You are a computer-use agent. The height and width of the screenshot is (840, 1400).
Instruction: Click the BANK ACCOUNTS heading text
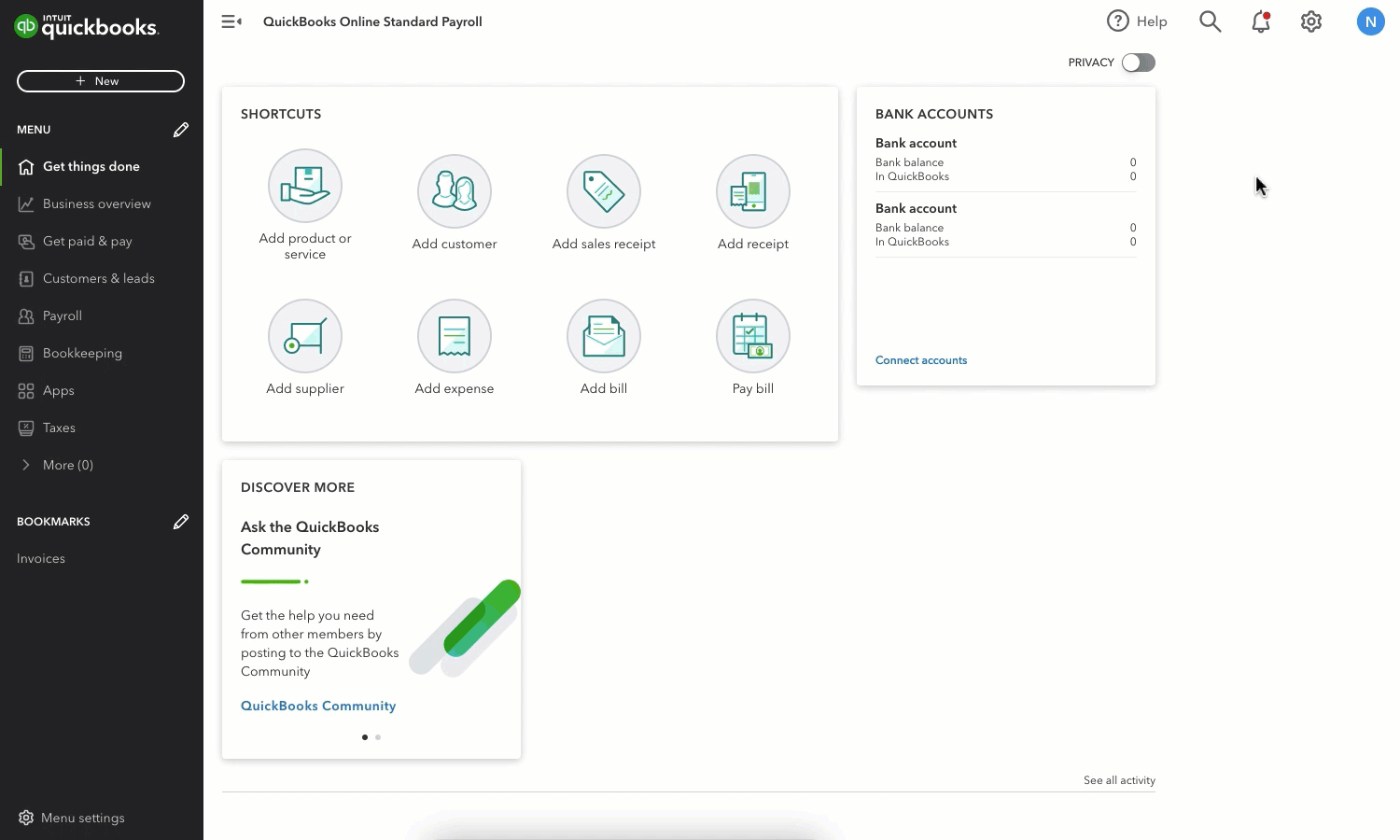934,114
